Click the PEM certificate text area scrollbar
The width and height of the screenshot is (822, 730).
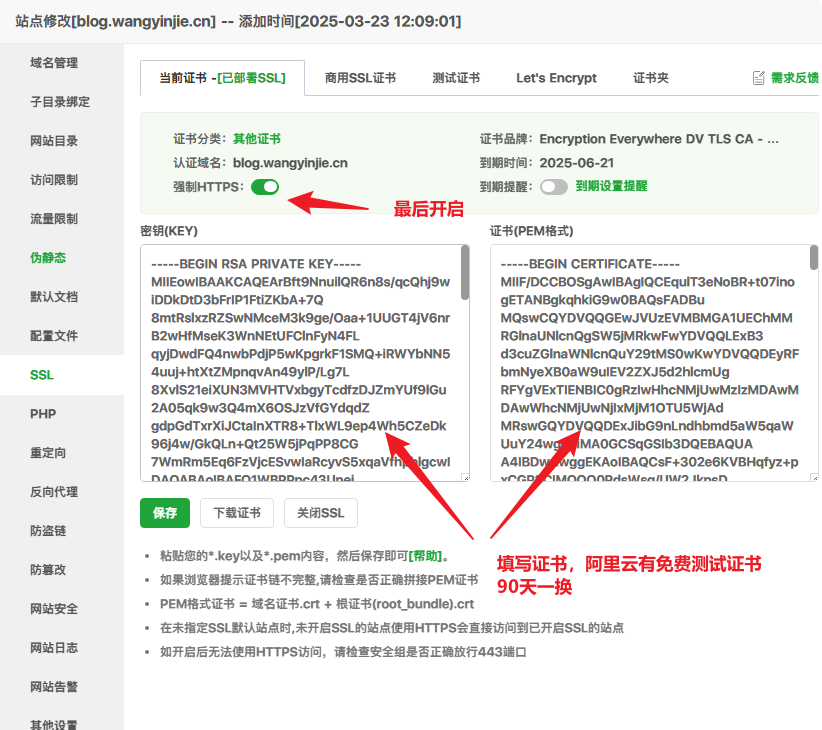(x=814, y=258)
